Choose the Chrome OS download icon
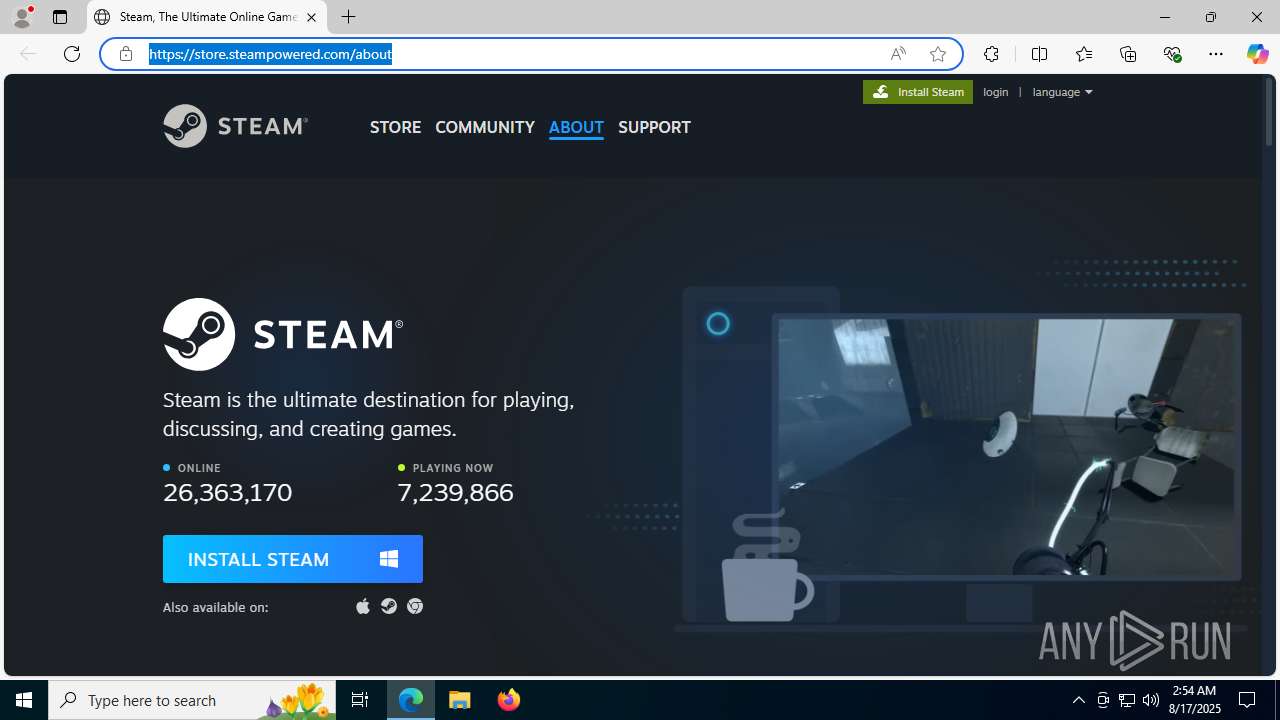The image size is (1280, 720). pyautogui.click(x=415, y=606)
